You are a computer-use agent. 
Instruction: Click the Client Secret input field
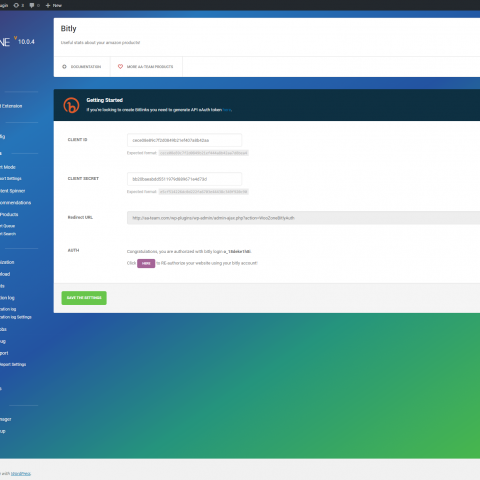coord(184,179)
